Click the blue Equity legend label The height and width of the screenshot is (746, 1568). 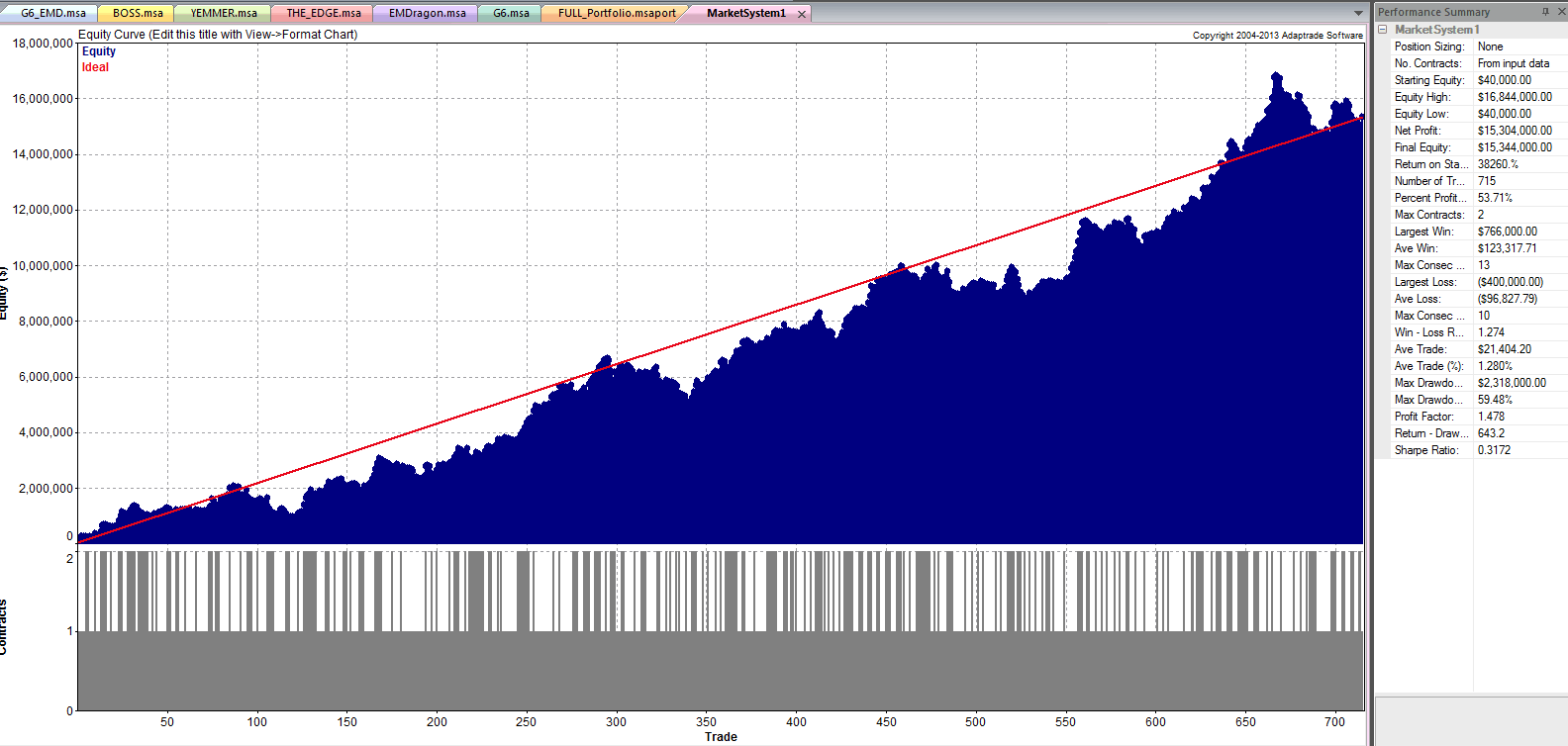click(99, 51)
